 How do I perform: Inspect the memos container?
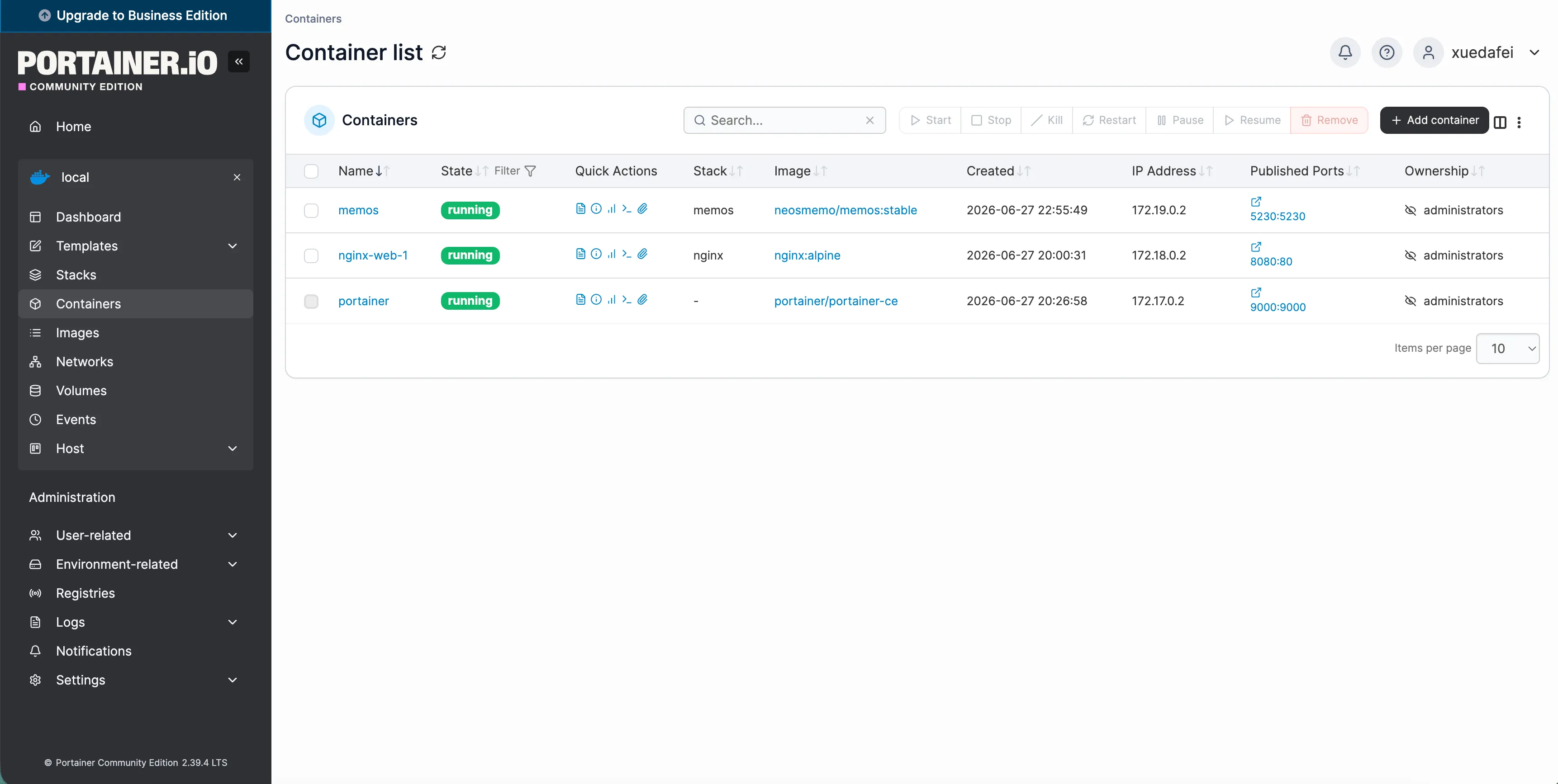[x=596, y=208]
